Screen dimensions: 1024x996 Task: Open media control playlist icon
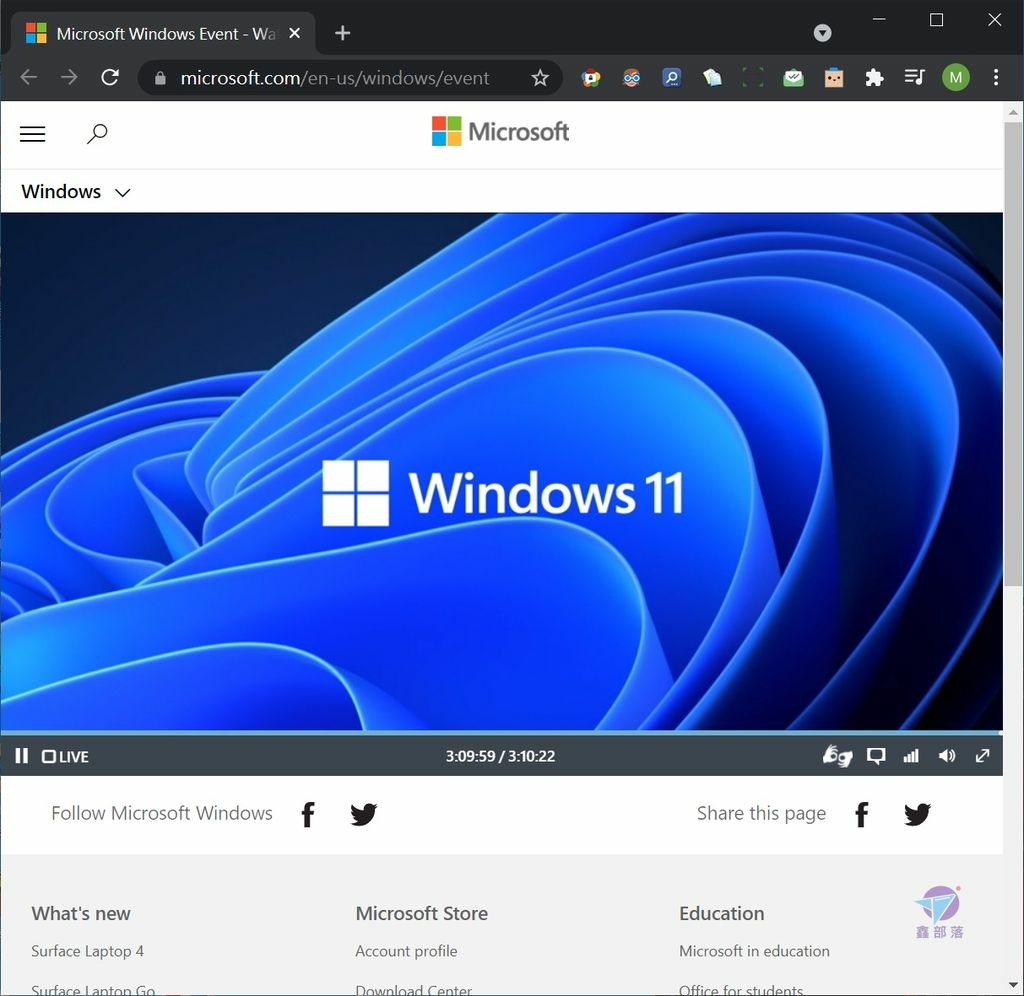[x=914, y=78]
